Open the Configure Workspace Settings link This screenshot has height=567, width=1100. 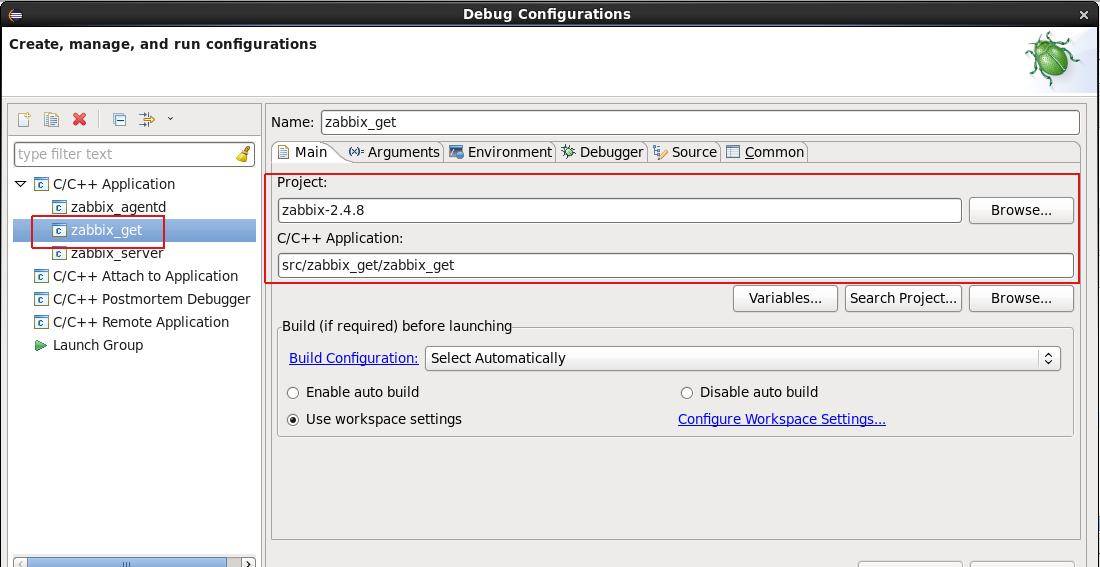[x=781, y=419]
